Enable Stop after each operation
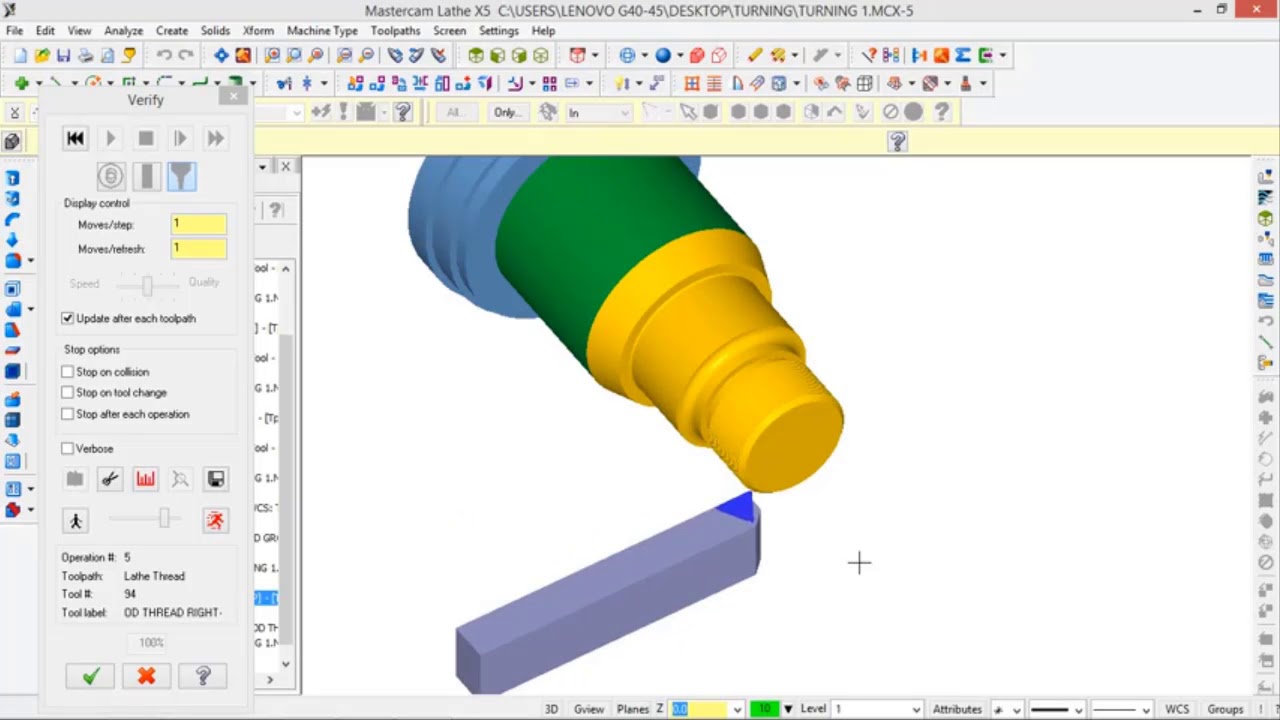This screenshot has height=720, width=1280. [x=67, y=414]
